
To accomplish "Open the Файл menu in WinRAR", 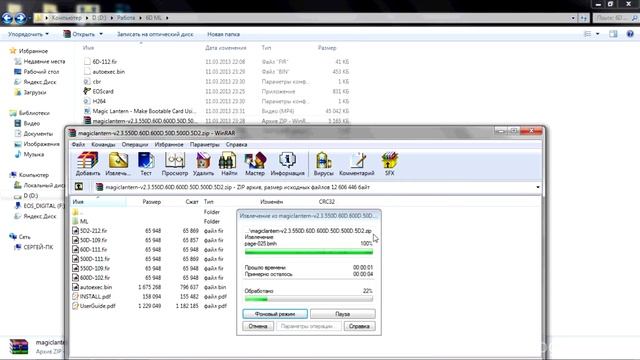I will point(78,144).
